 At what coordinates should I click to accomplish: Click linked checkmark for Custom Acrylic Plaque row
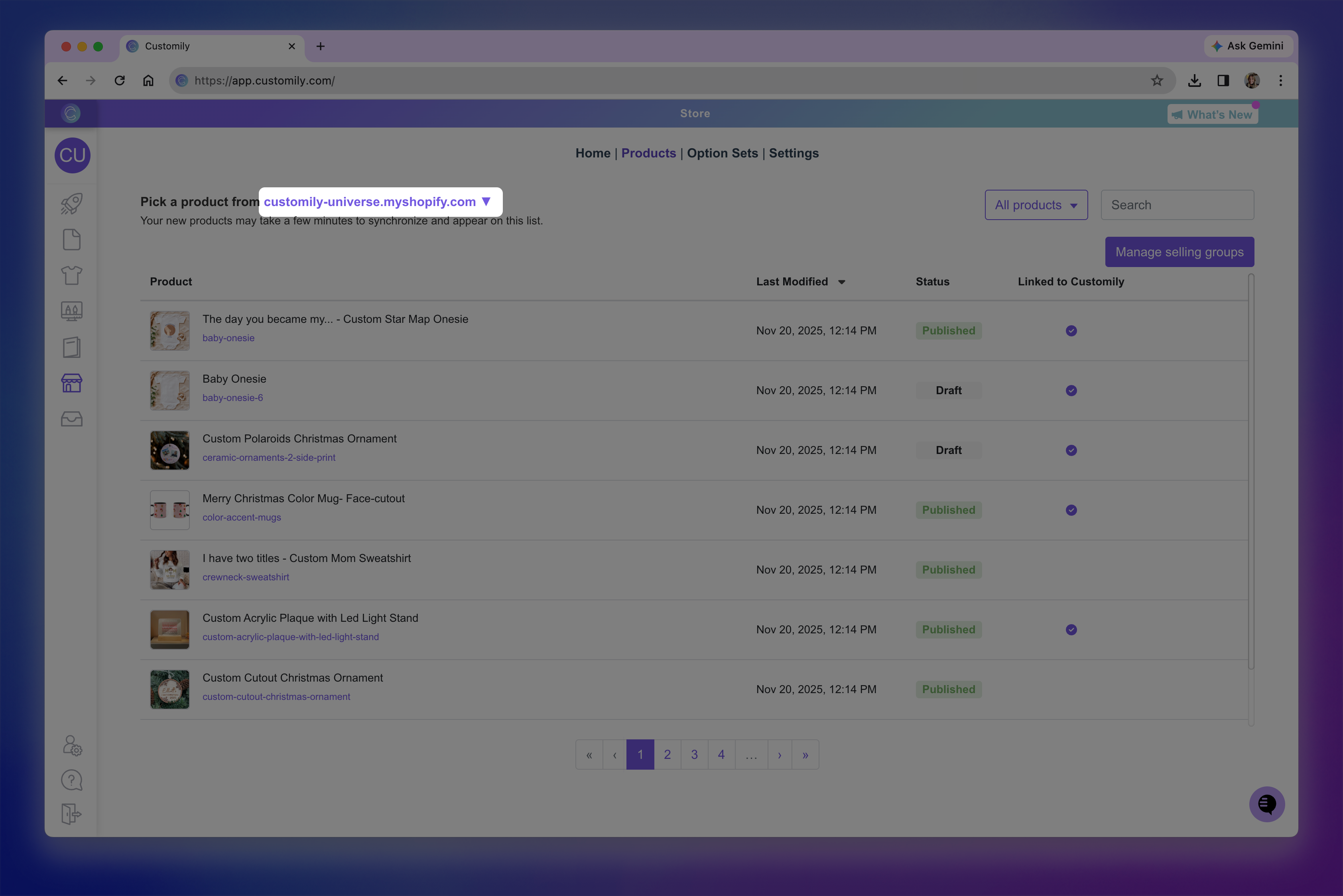[1071, 630]
